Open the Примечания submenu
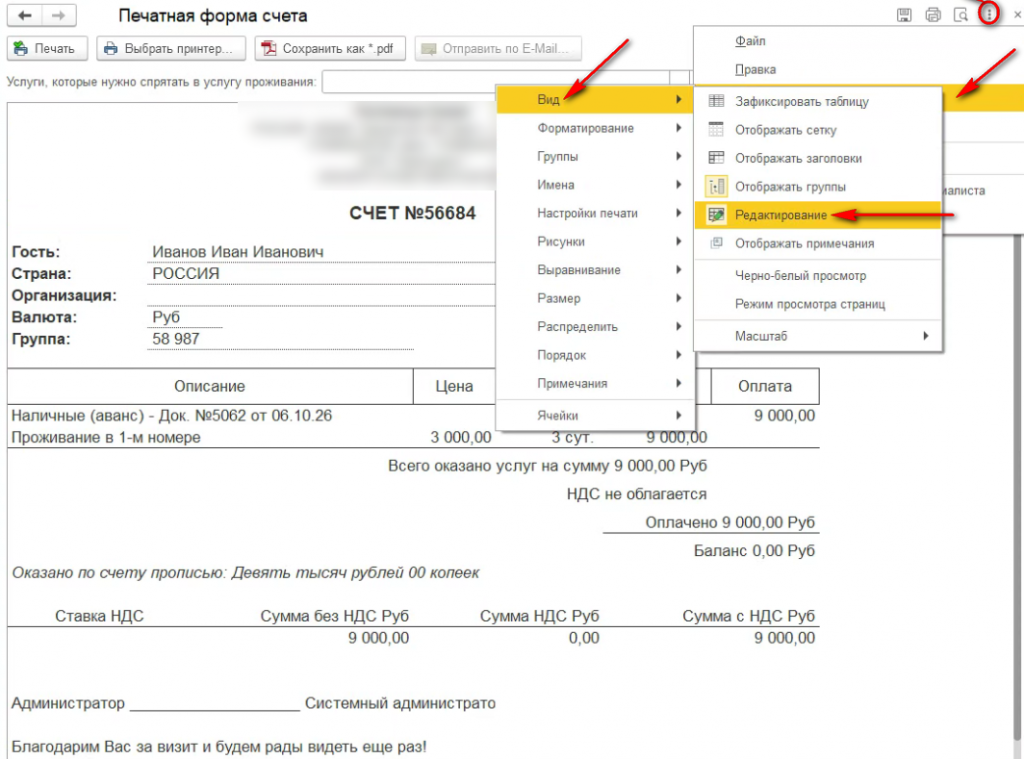 pyautogui.click(x=594, y=383)
